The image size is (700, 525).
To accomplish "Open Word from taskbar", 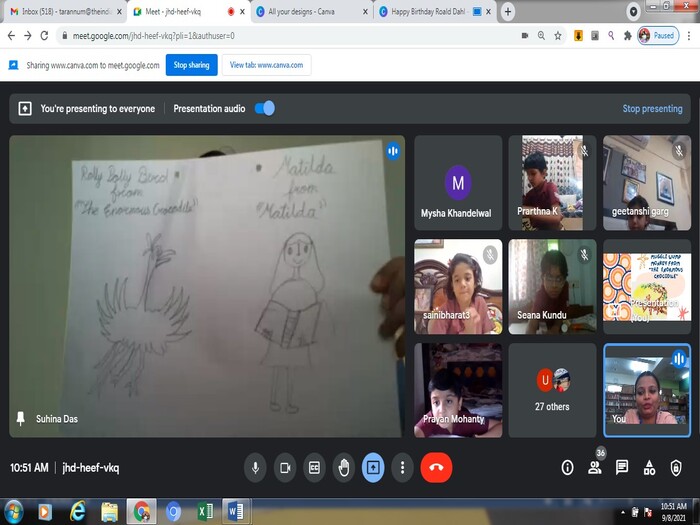I will coord(236,512).
